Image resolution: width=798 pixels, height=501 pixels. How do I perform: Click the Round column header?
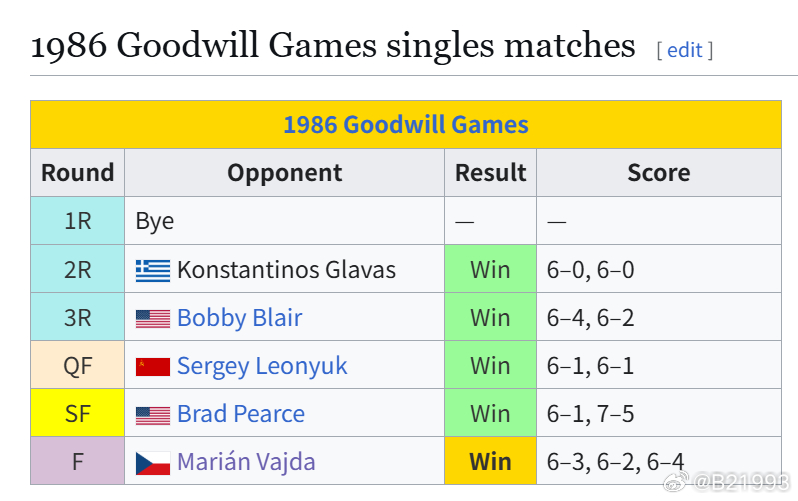(x=77, y=173)
